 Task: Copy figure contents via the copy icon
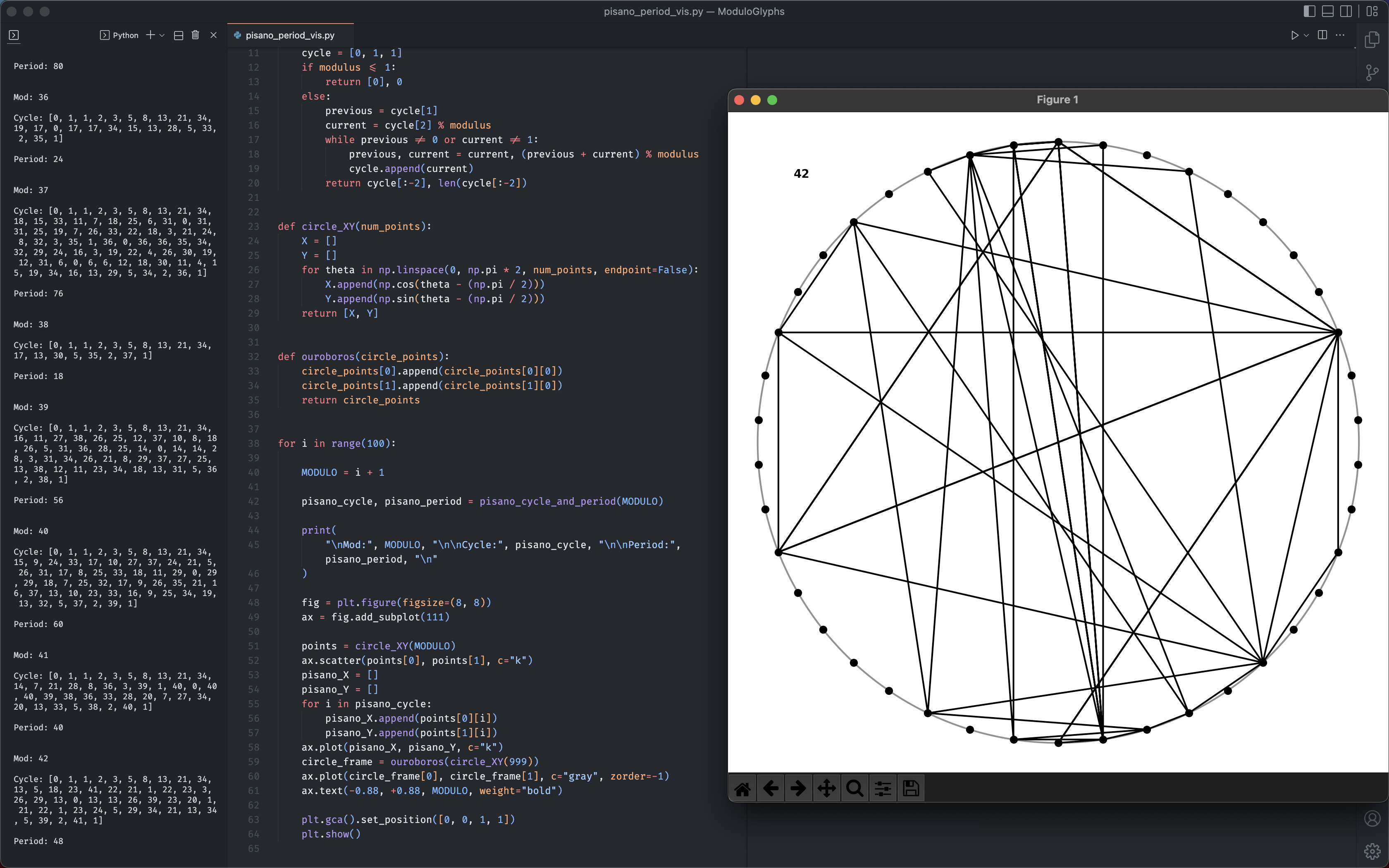[1372, 39]
